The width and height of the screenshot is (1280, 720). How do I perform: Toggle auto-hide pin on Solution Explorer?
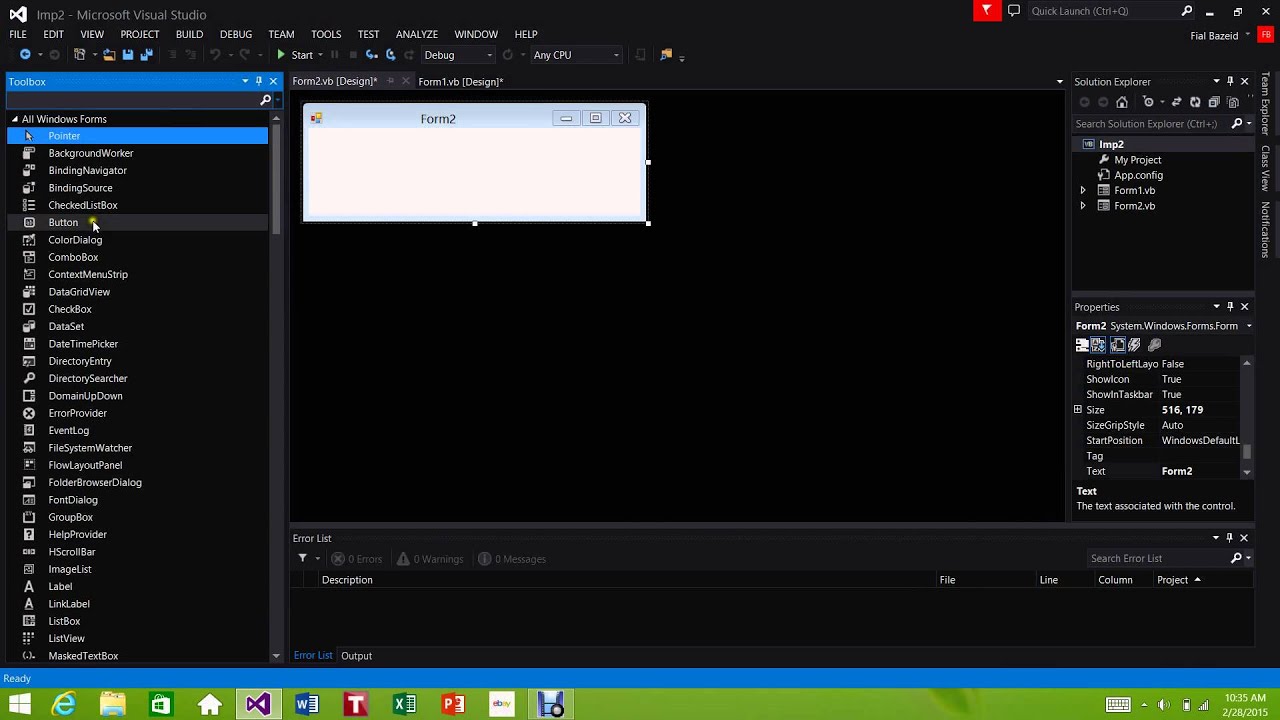(1230, 81)
